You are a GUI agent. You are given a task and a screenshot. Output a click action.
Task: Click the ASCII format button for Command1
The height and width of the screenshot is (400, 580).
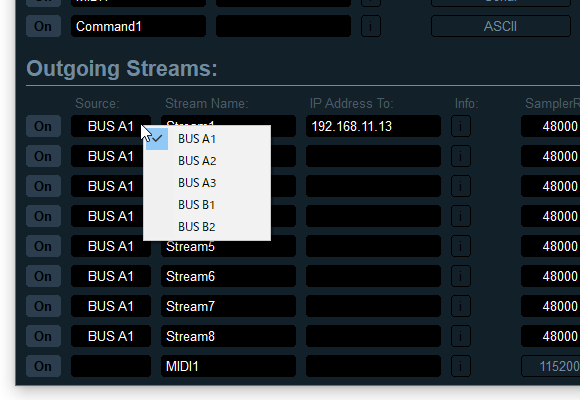(500, 26)
